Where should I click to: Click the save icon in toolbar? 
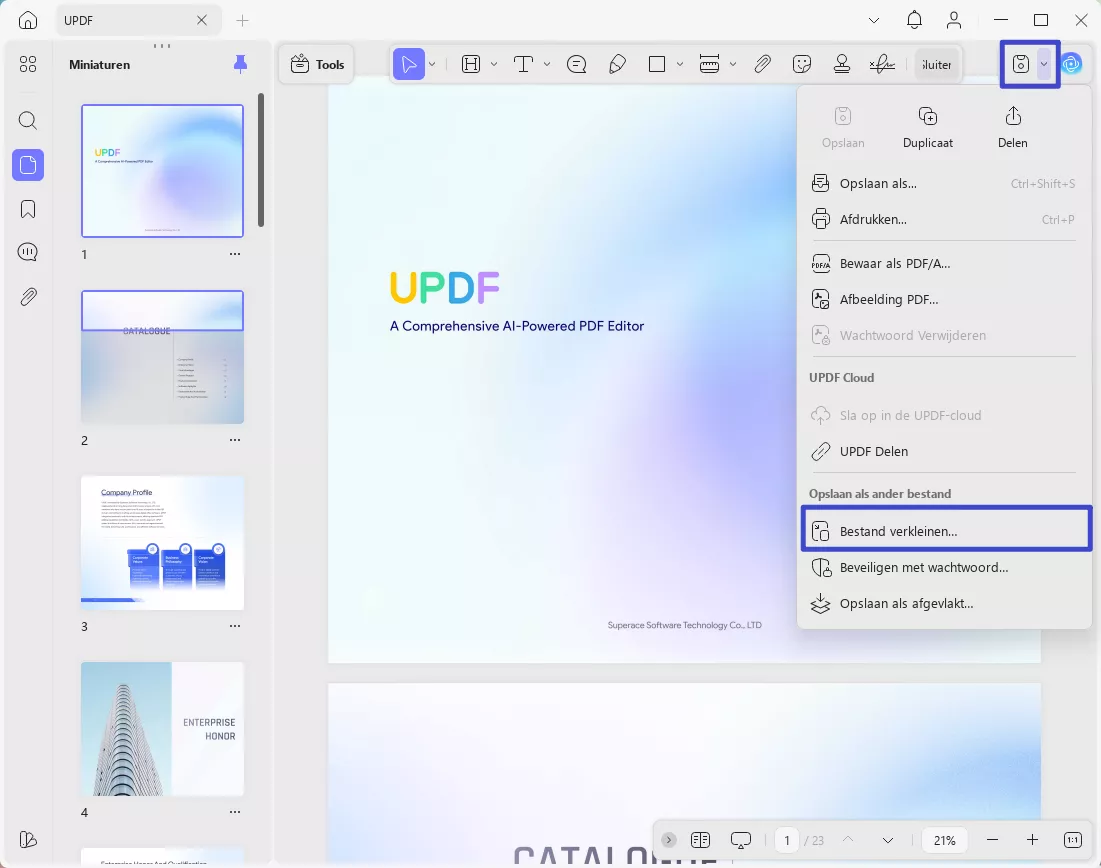1020,65
